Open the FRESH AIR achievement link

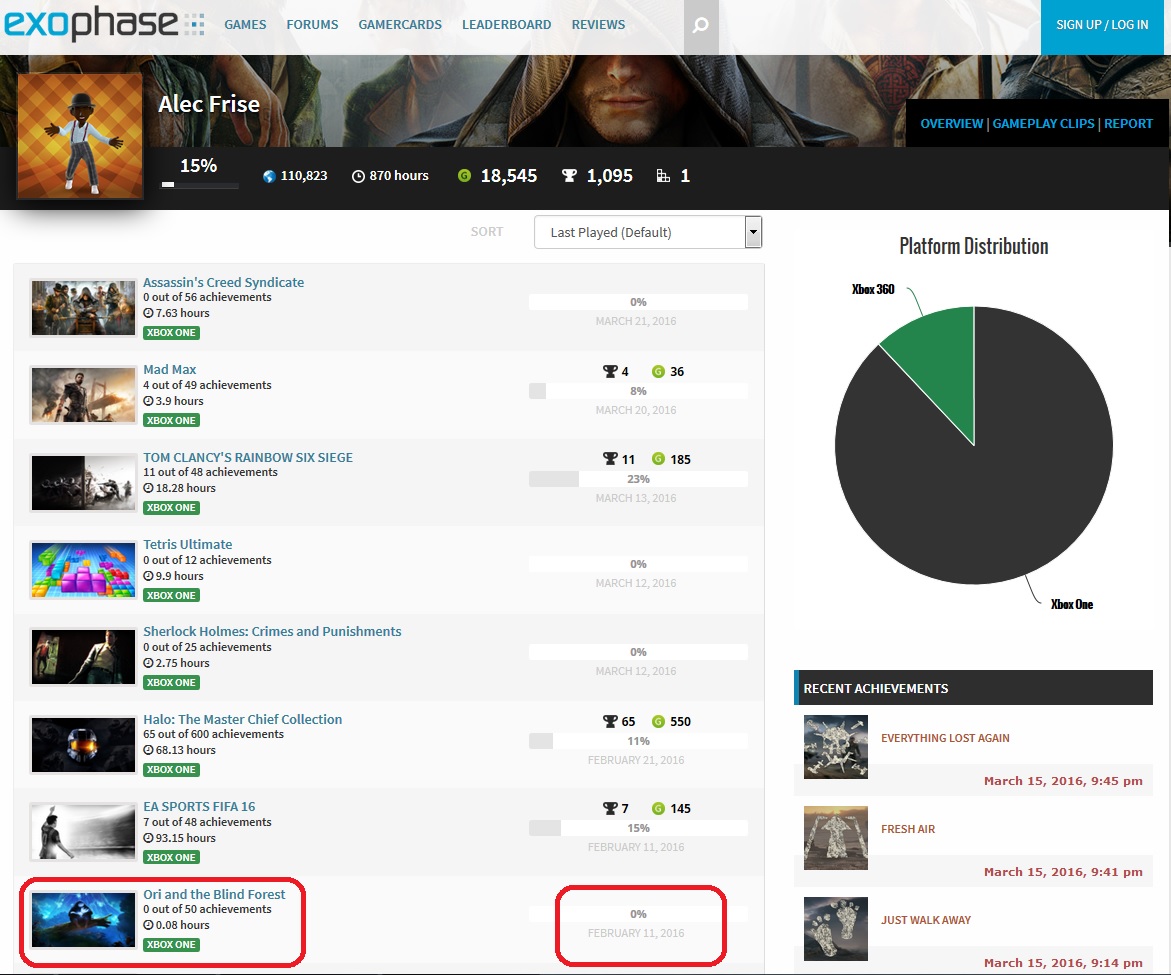pos(907,829)
